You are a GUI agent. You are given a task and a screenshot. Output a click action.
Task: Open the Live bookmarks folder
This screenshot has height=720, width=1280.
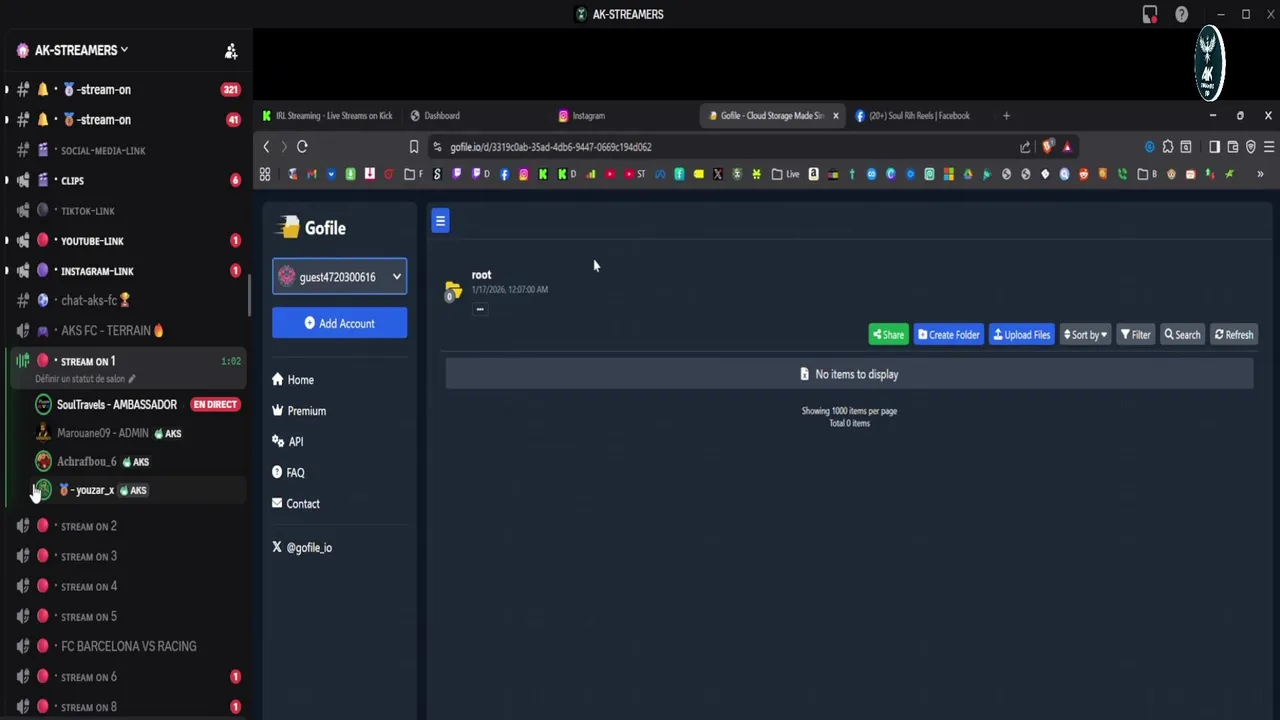click(x=785, y=174)
